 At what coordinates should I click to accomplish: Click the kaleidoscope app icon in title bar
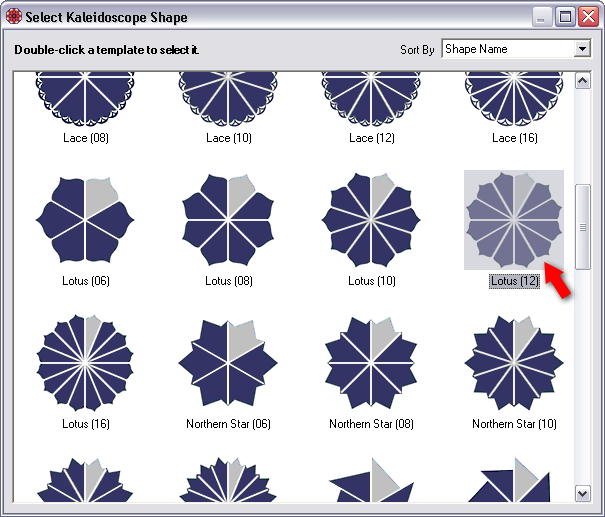[x=14, y=17]
